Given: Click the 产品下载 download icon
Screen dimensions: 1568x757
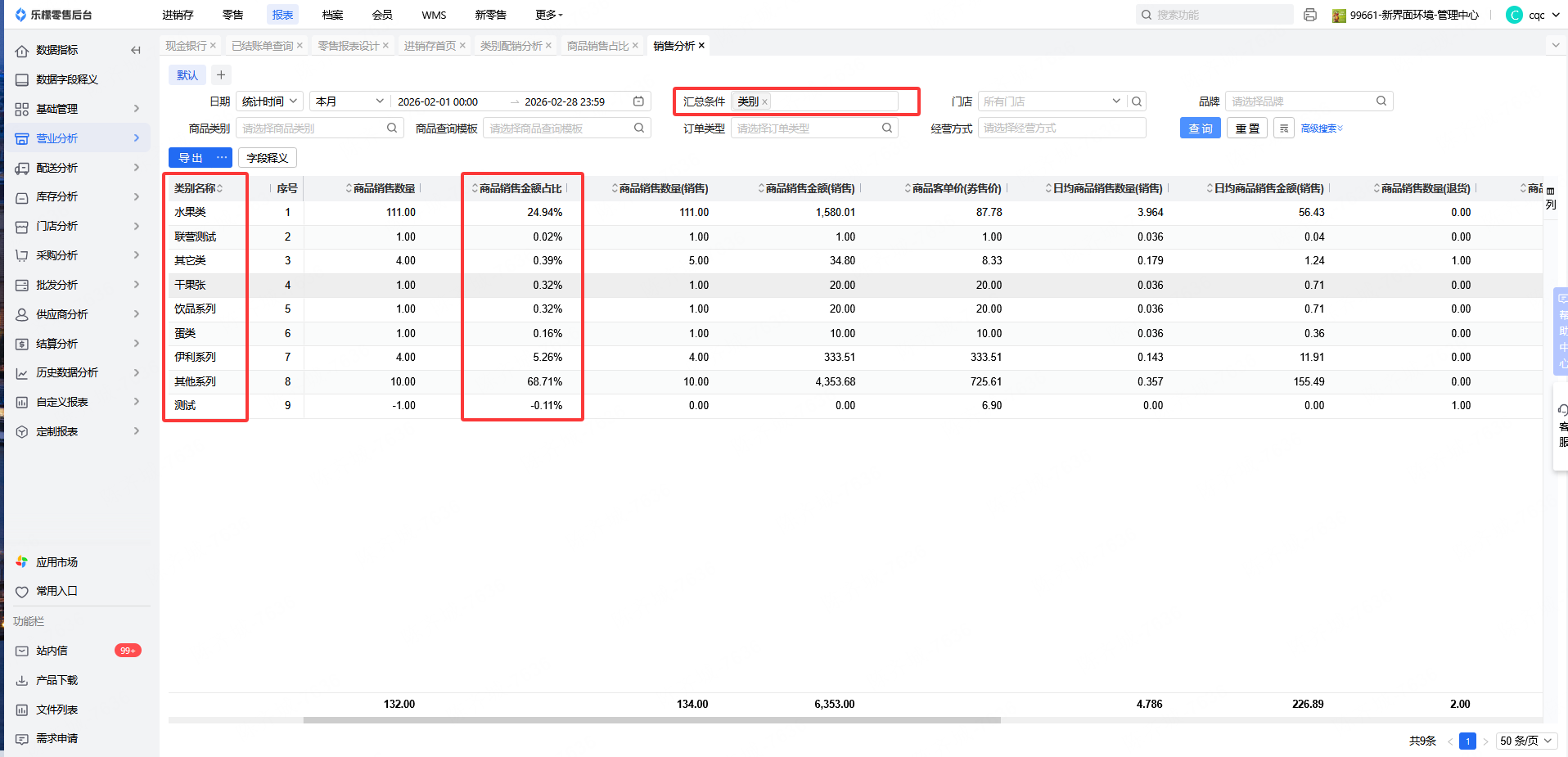Looking at the screenshot, I should [22, 680].
